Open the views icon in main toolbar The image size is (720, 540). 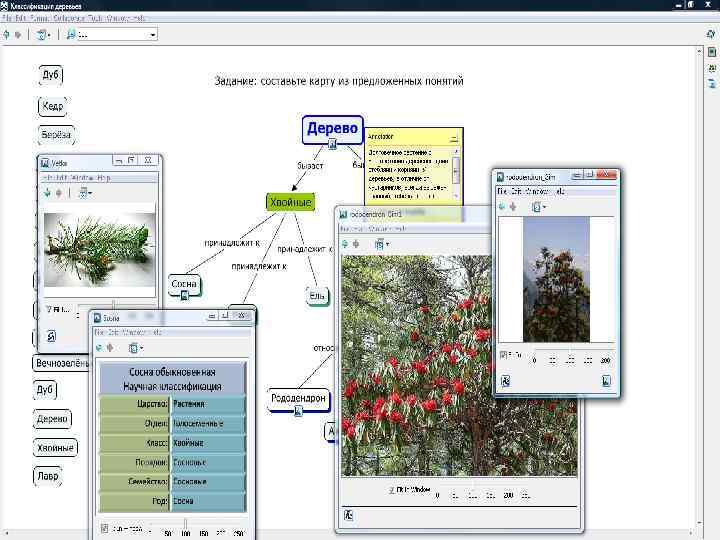(43, 34)
